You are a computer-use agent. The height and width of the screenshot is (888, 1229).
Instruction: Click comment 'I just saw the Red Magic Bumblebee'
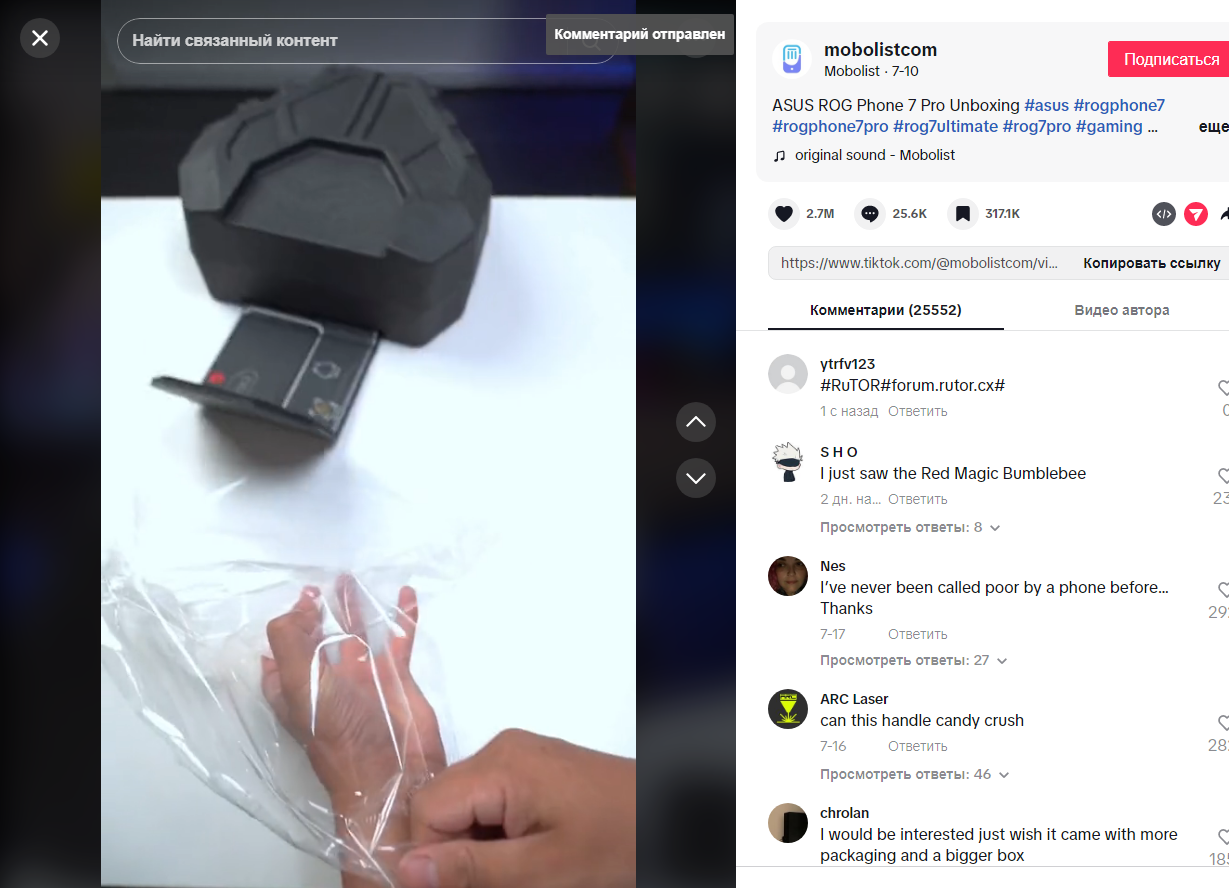pyautogui.click(x=953, y=473)
